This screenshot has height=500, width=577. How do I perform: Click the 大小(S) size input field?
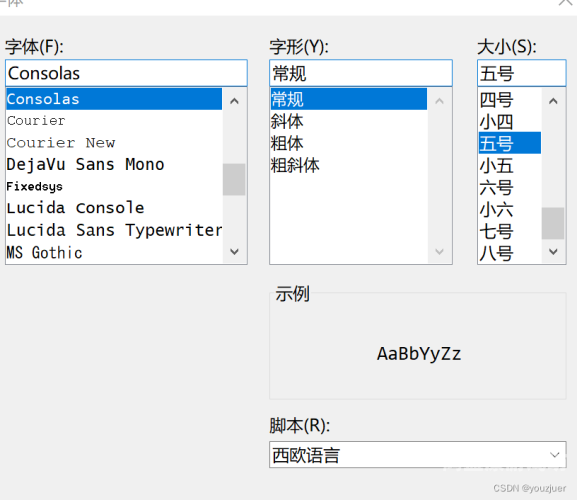coord(521,73)
